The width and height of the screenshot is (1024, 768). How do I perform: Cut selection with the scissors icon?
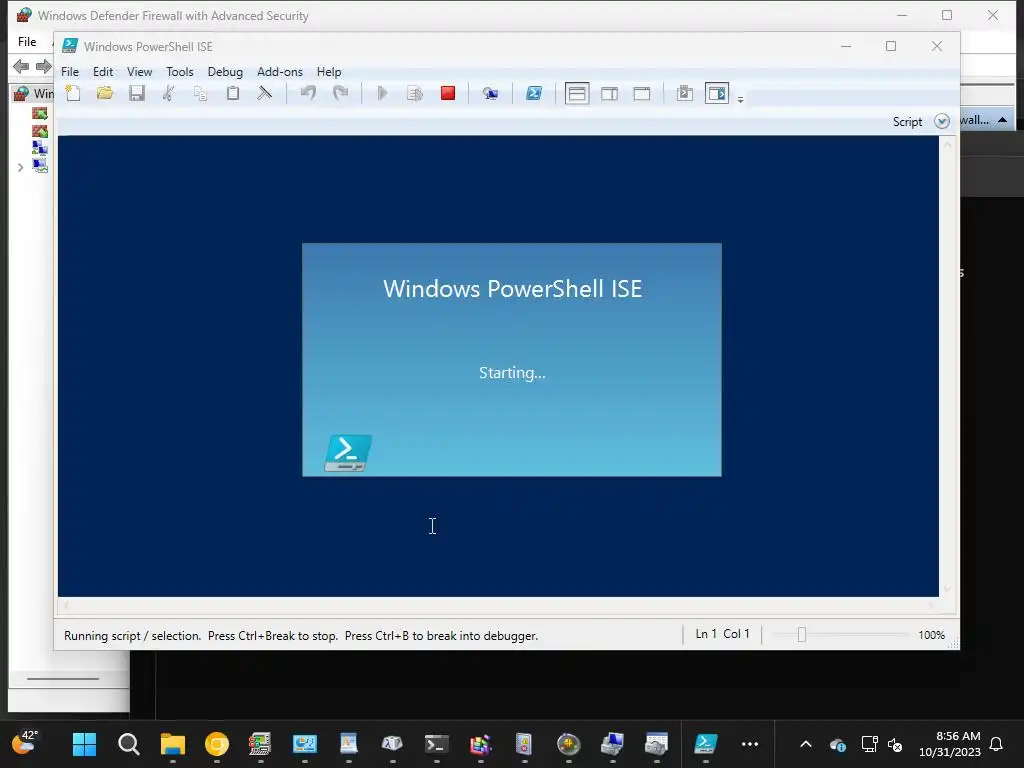(168, 93)
